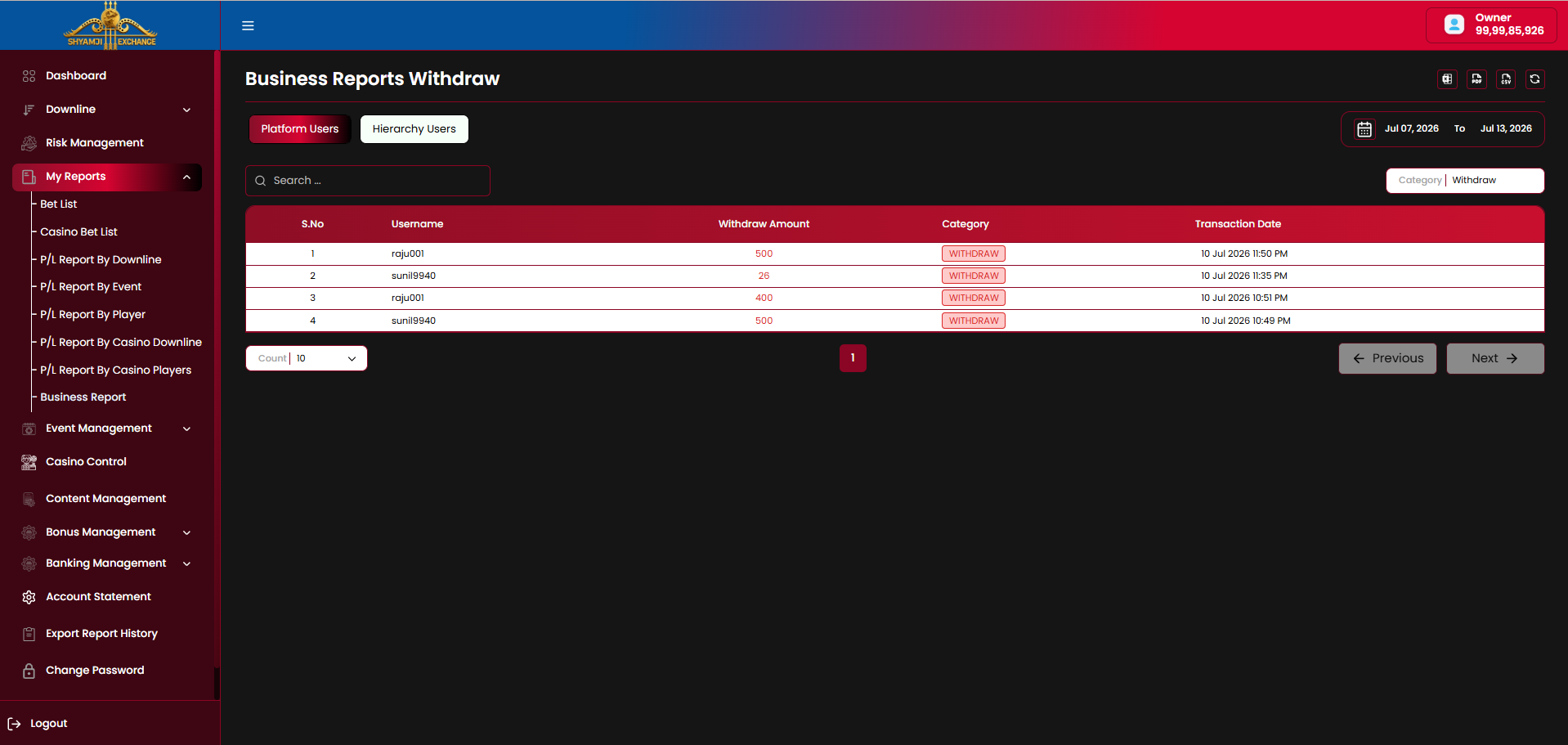The width and height of the screenshot is (1568, 745).
Task: Click the Previous page button
Action: 1387,358
